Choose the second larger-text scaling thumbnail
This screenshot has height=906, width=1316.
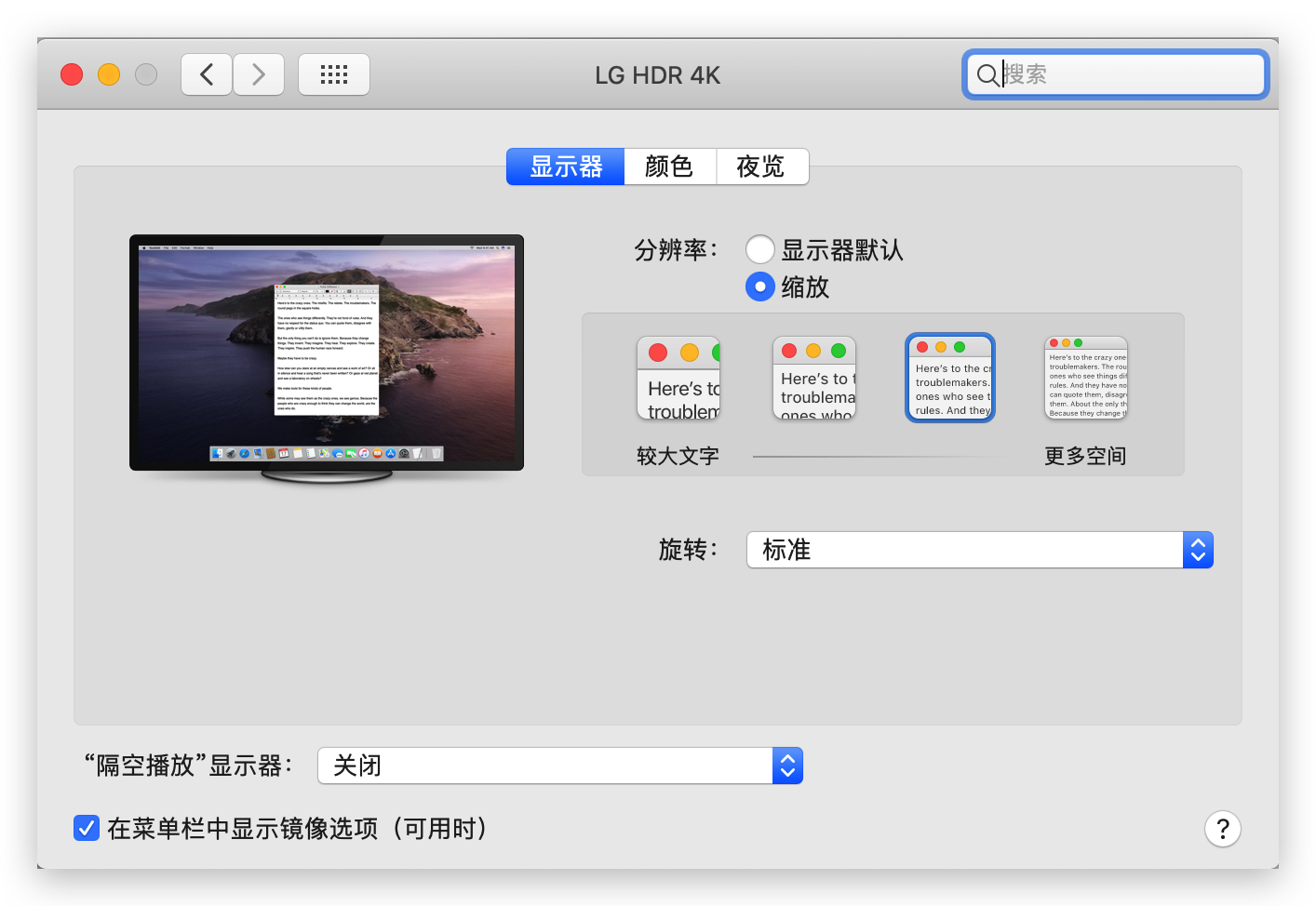coord(814,378)
